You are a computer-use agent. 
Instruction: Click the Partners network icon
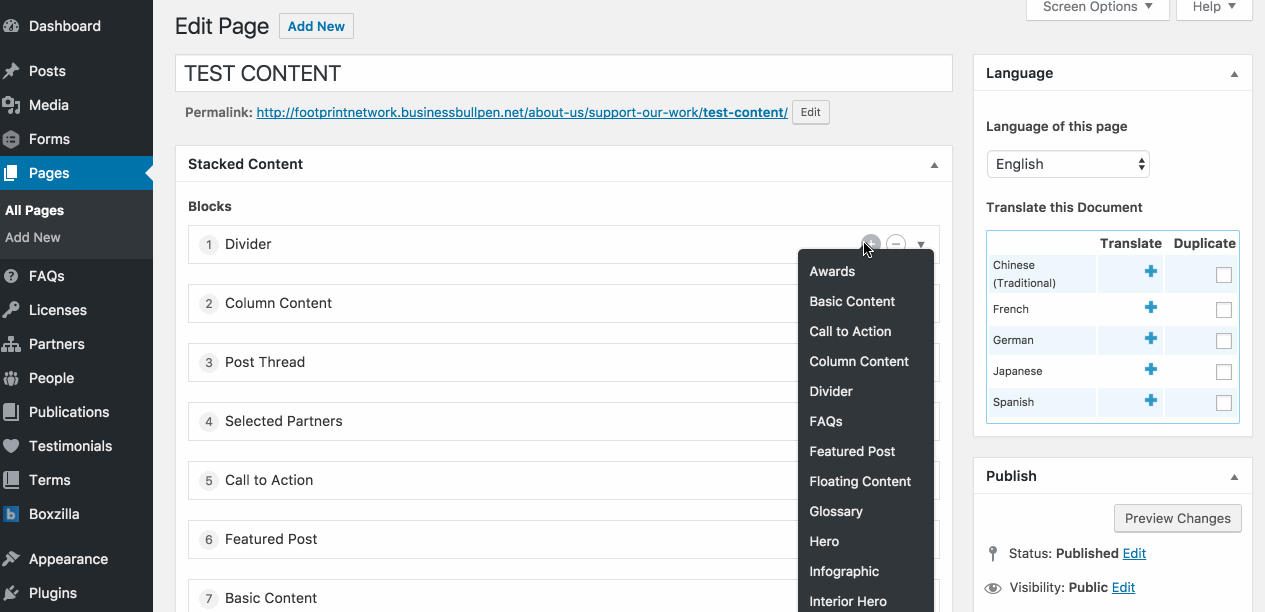[11, 344]
